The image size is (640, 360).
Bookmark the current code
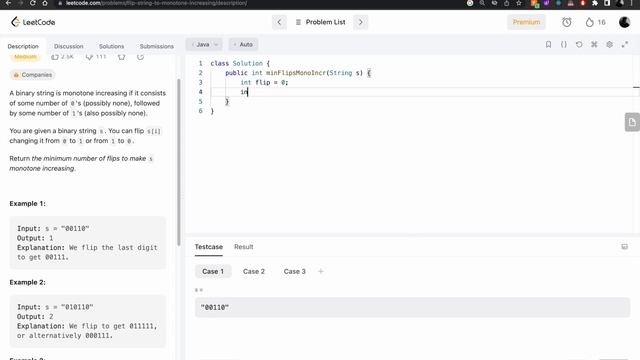pos(548,44)
